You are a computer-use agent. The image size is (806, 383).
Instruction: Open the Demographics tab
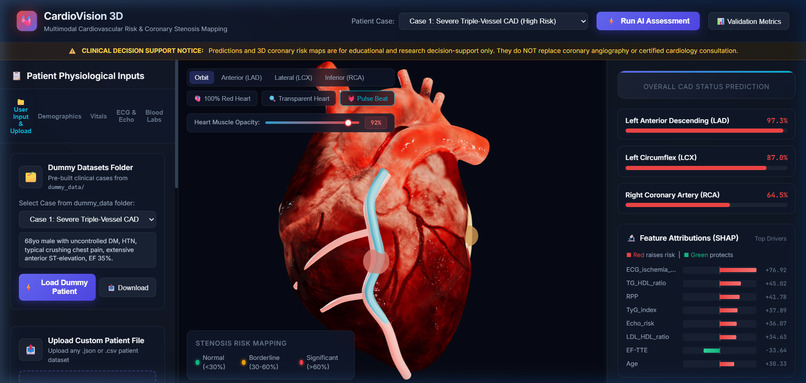tap(60, 116)
